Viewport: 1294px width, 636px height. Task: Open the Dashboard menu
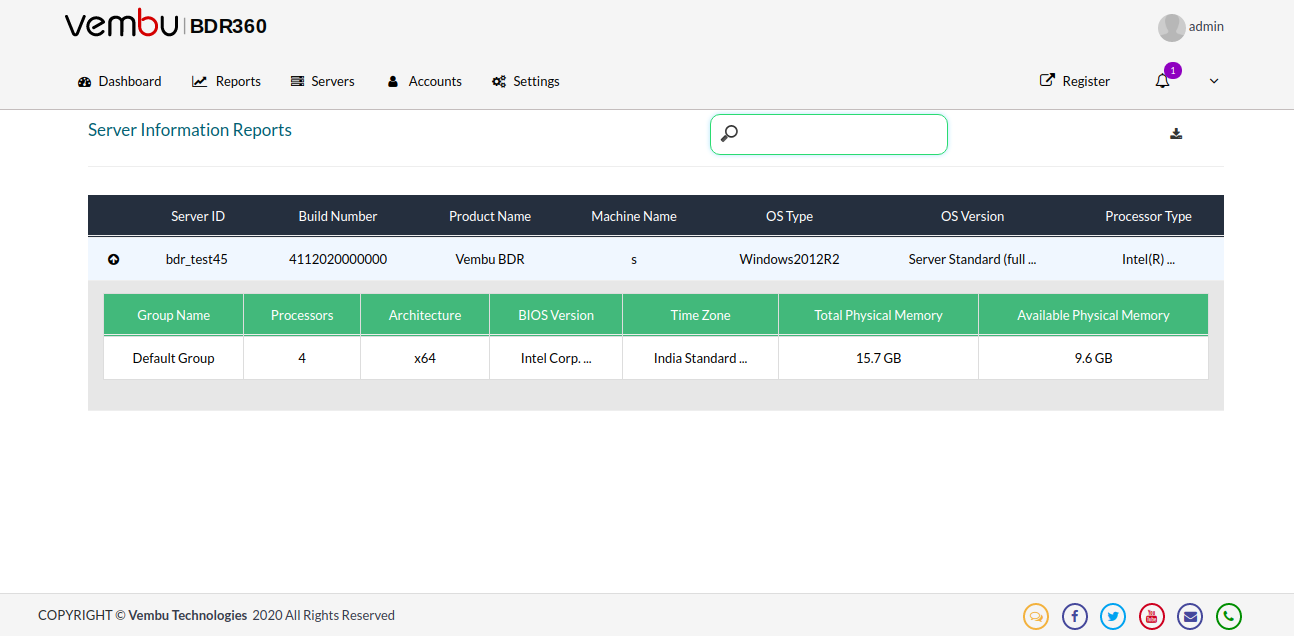119,81
